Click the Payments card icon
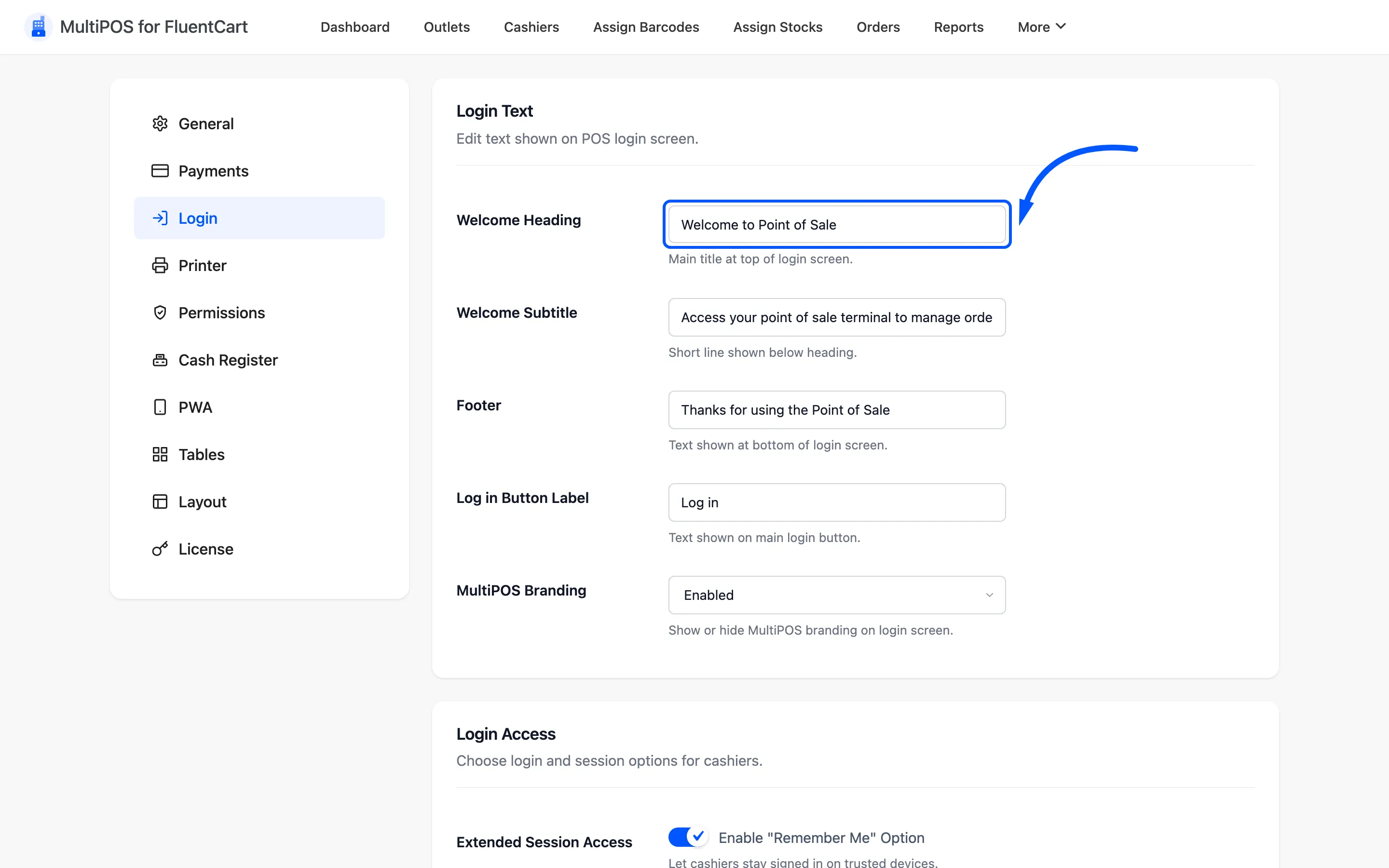1389x868 pixels. point(160,171)
